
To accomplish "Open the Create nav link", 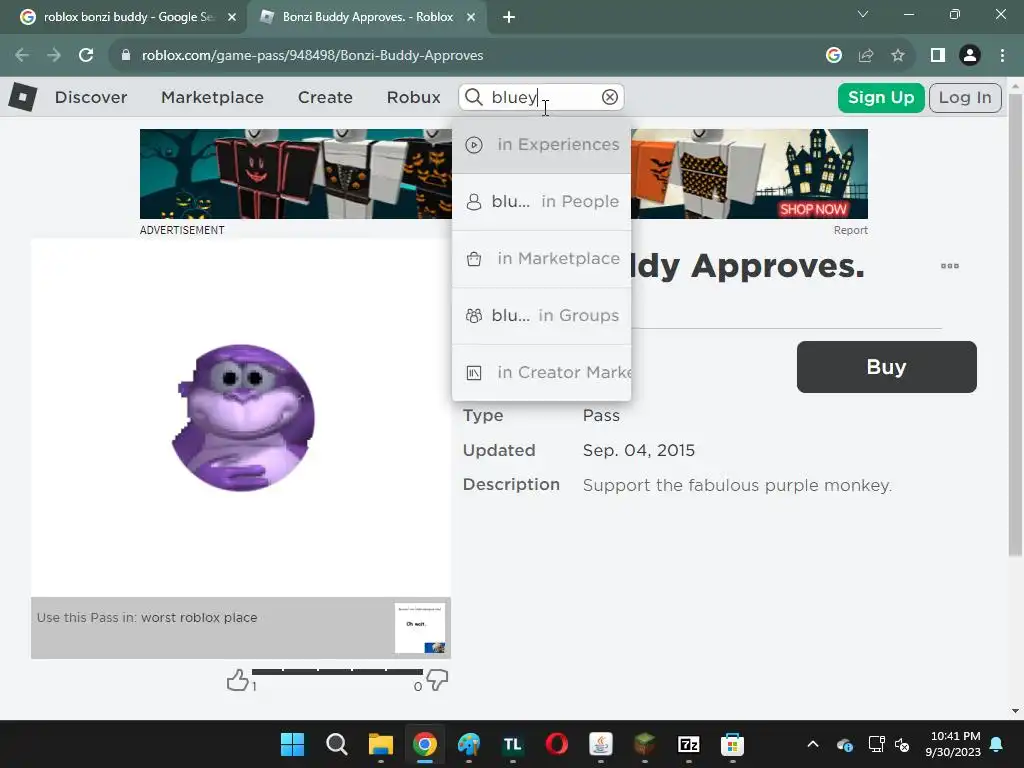I will [325, 97].
